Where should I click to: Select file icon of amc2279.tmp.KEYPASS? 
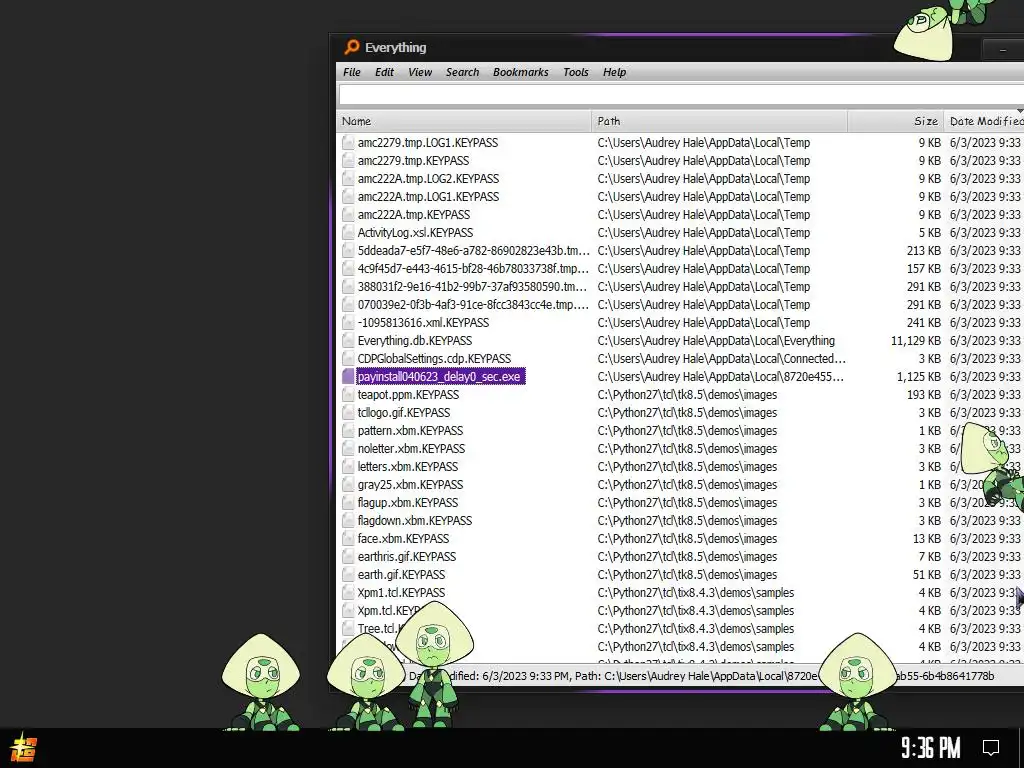(x=348, y=161)
